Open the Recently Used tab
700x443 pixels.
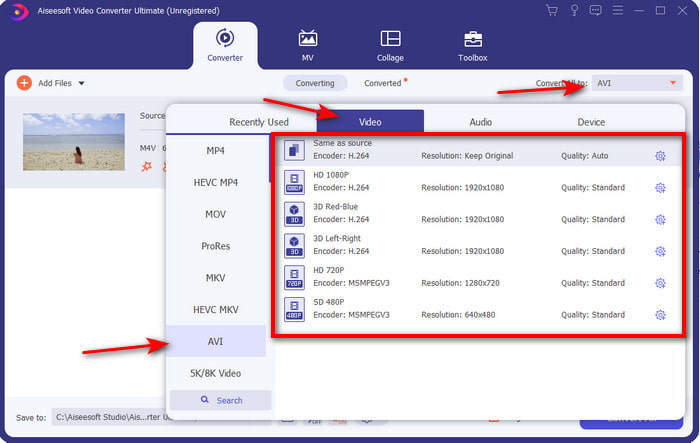[x=259, y=122]
